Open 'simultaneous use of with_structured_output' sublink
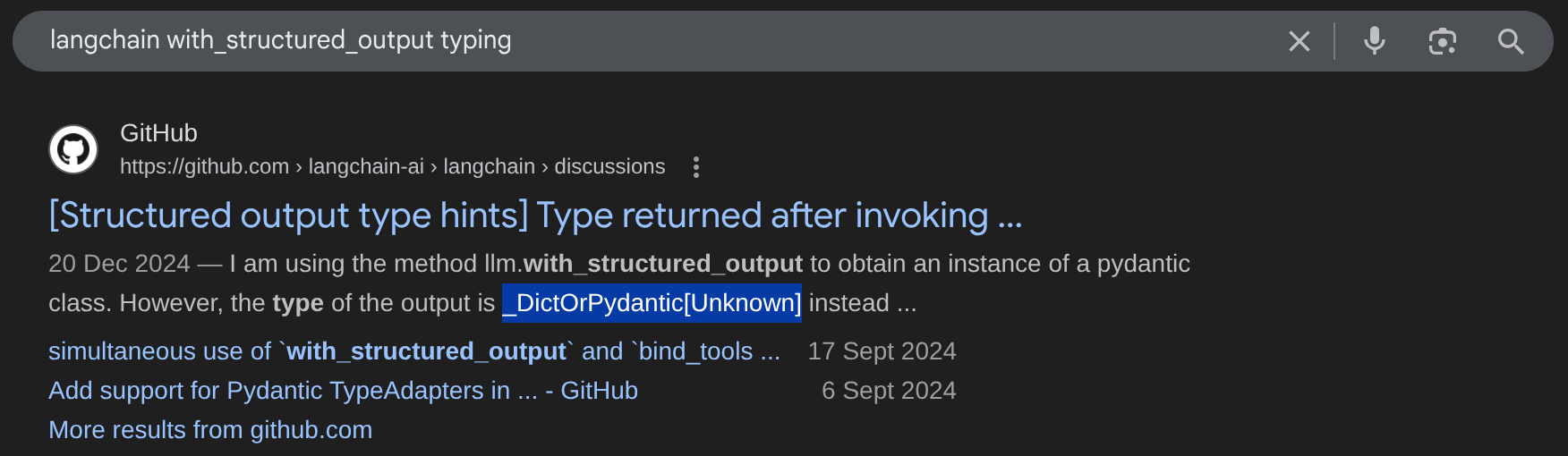Screen dimensions: 1568x456 (x=413, y=351)
